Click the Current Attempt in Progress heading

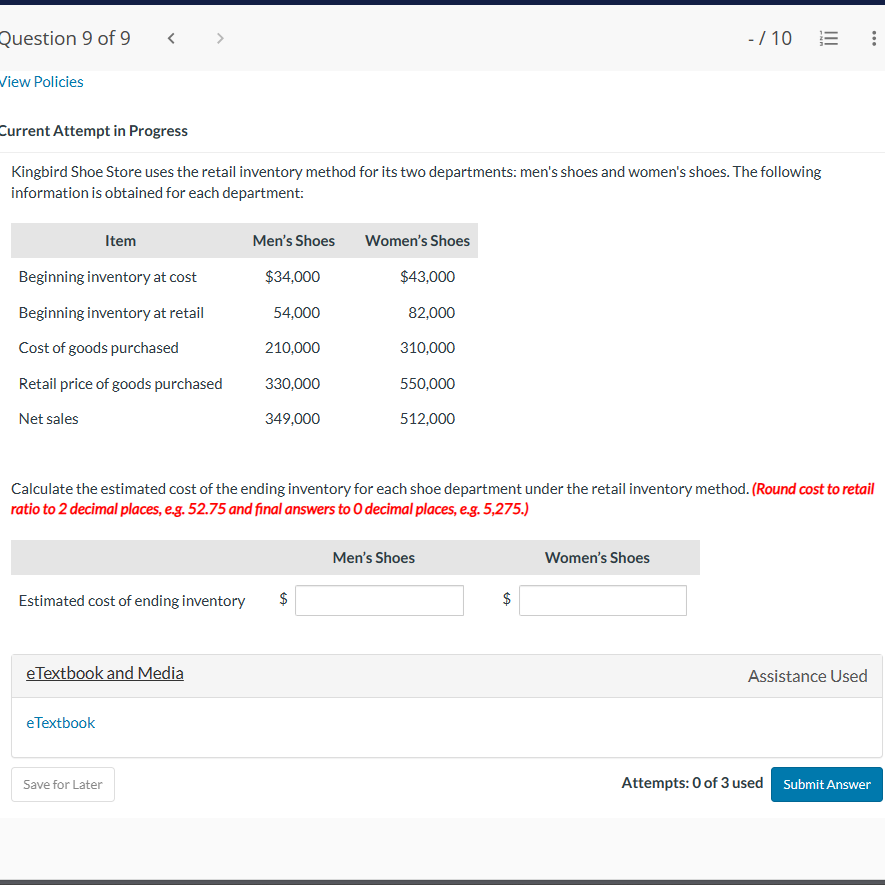94,131
